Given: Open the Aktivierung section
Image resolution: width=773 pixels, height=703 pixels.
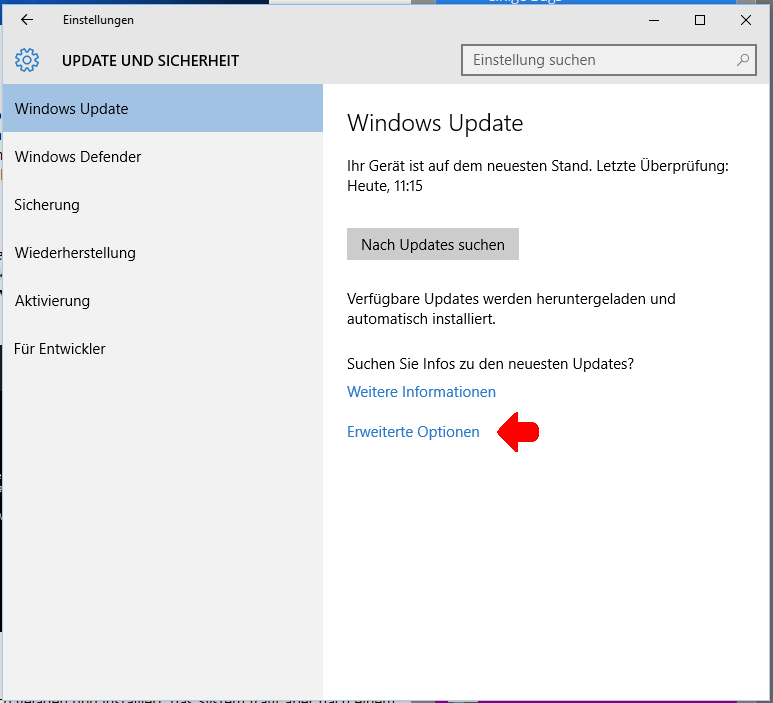Looking at the screenshot, I should click(x=163, y=301).
